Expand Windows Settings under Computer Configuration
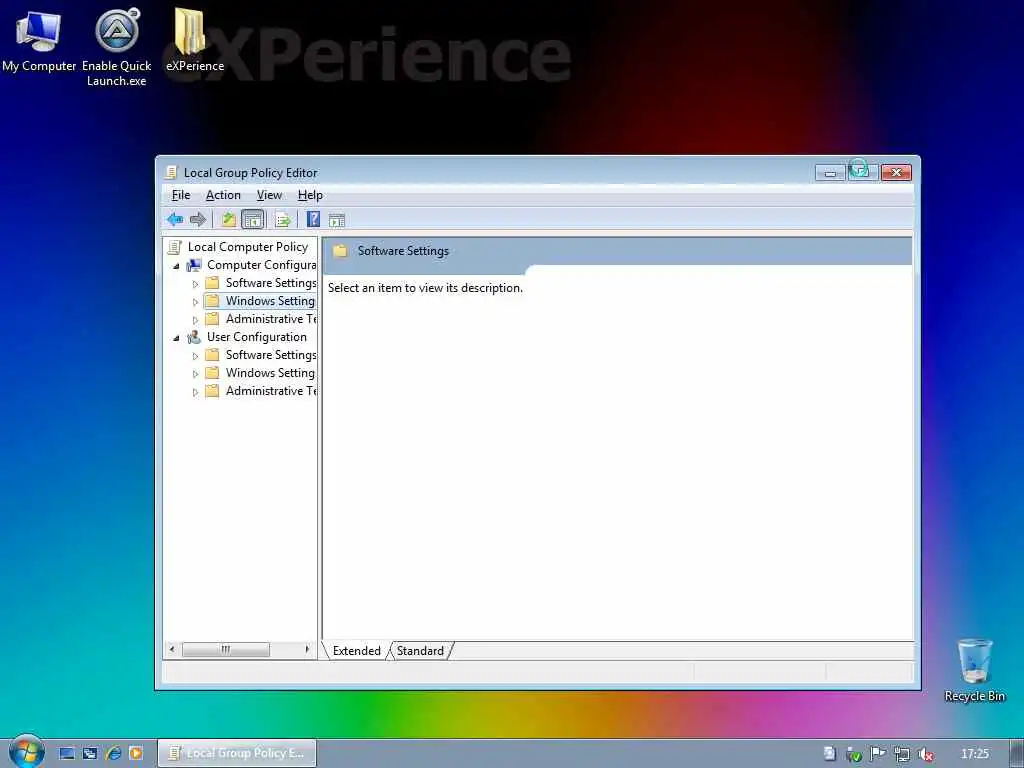This screenshot has width=1024, height=768. tap(195, 302)
